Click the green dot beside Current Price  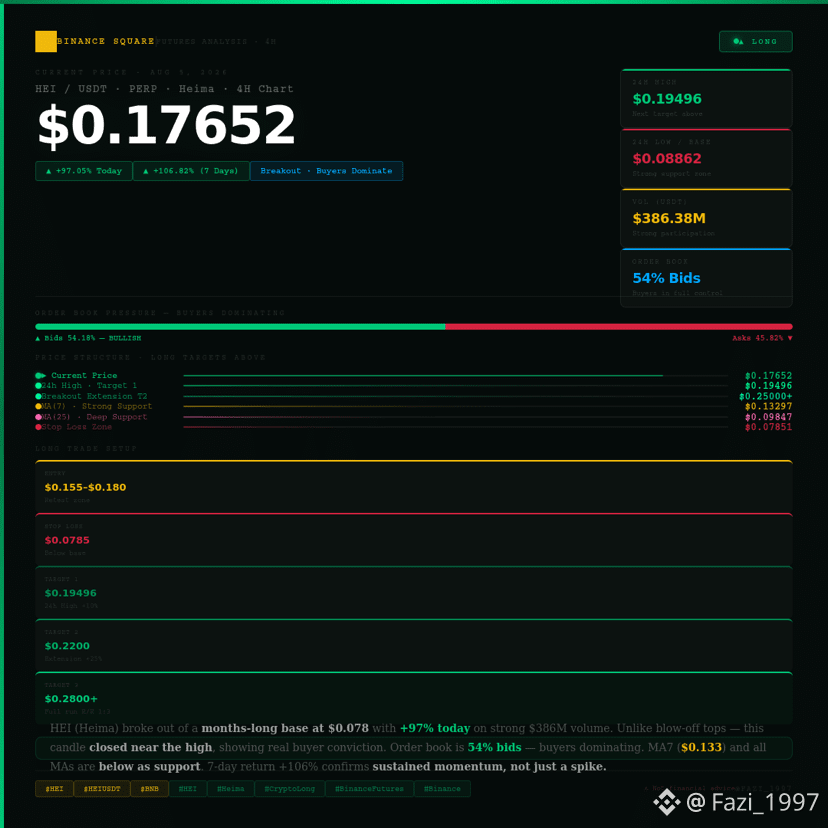point(39,375)
